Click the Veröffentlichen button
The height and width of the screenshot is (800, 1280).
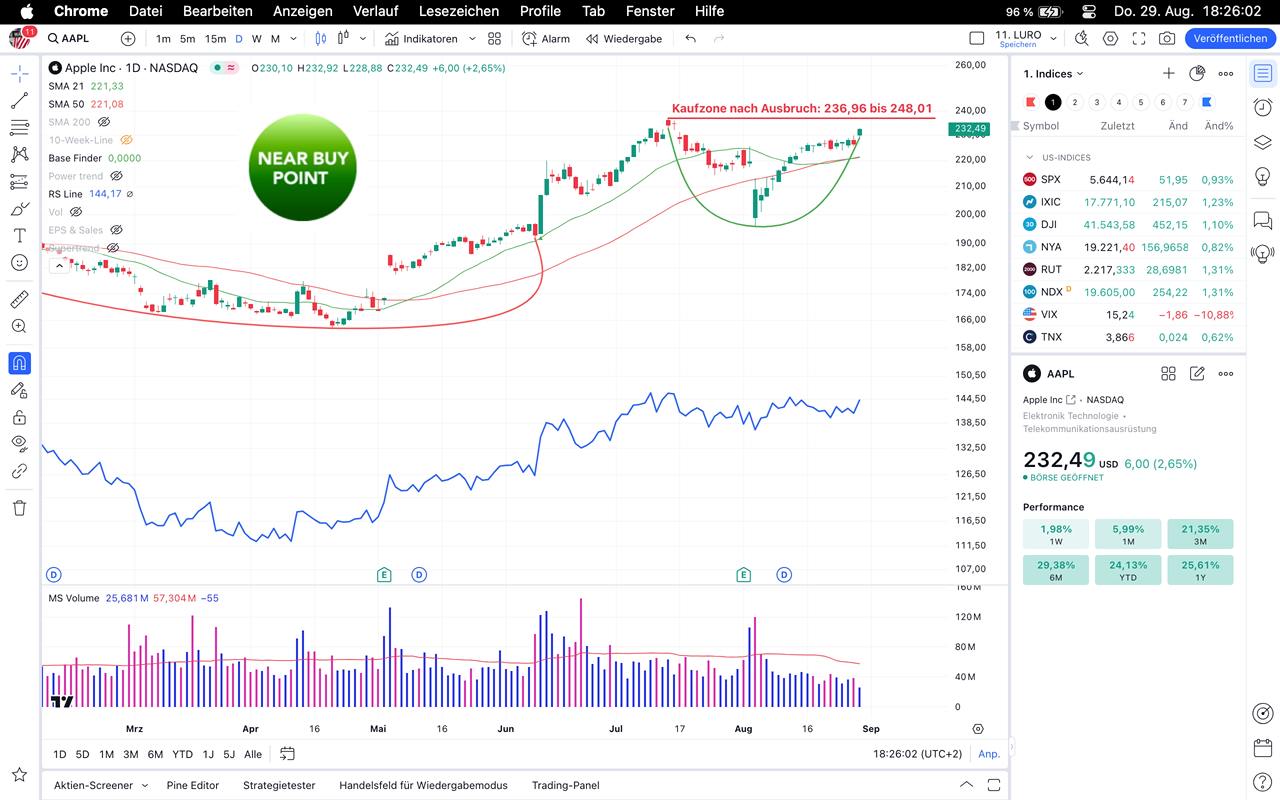click(x=1230, y=38)
